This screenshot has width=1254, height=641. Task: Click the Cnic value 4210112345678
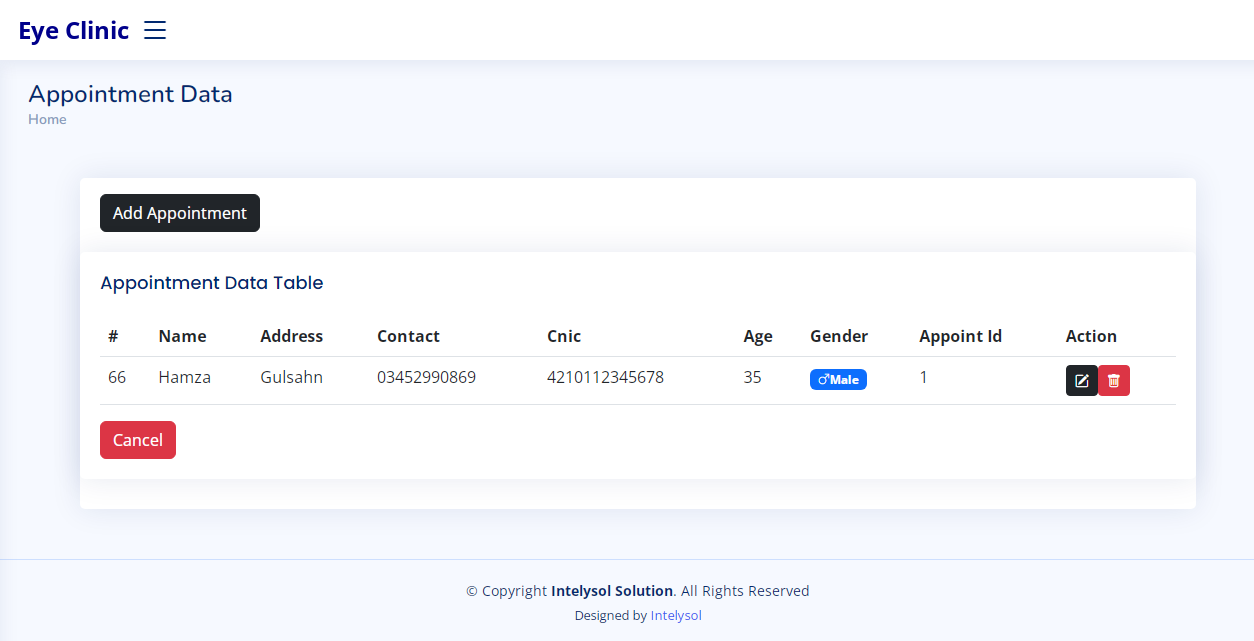[x=605, y=377]
